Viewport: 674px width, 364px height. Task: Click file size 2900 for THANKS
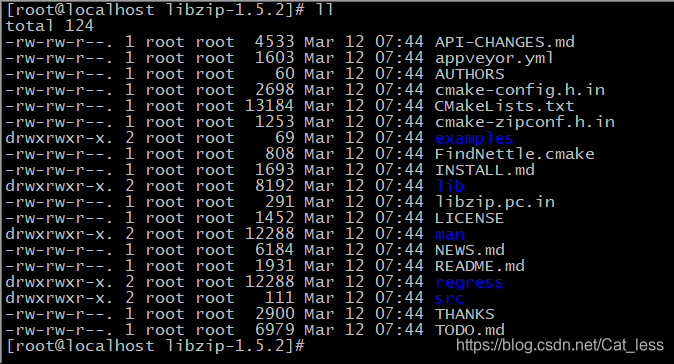point(275,314)
